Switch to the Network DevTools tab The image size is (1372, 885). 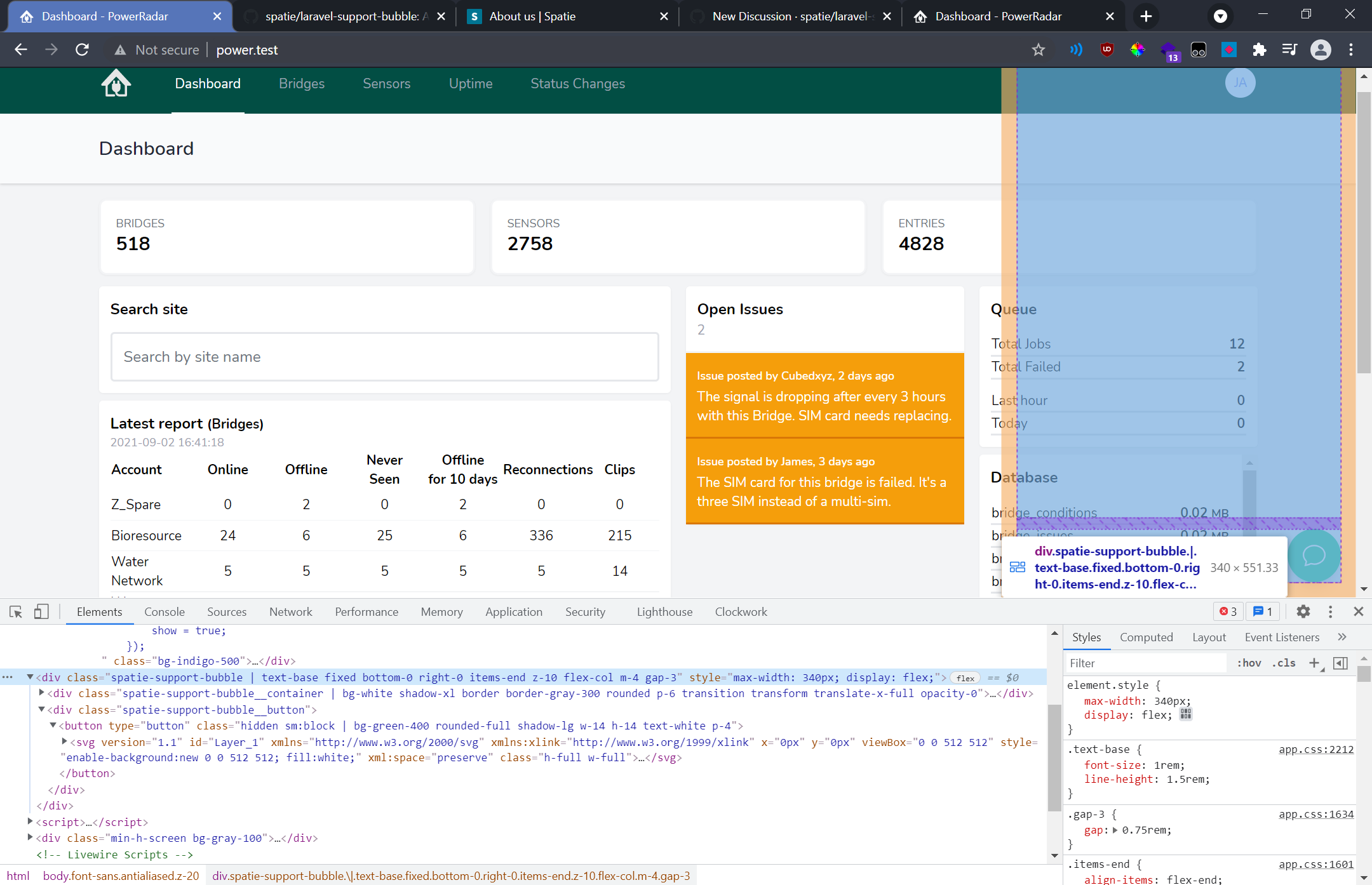(291, 611)
